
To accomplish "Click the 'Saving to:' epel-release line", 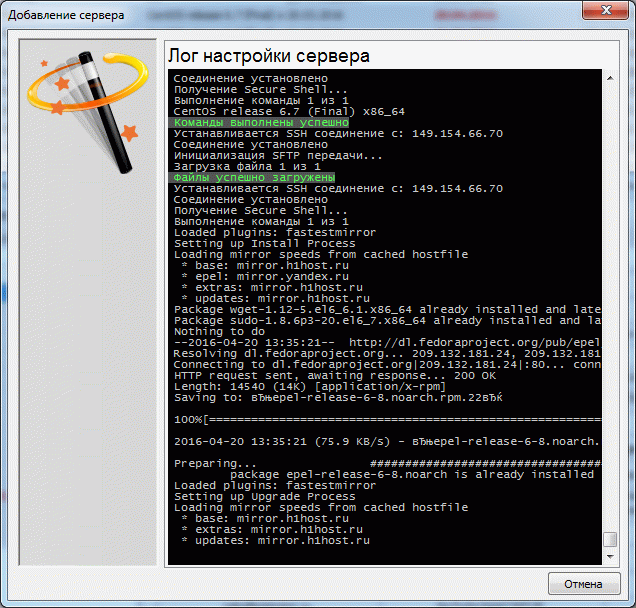I will coord(338,397).
